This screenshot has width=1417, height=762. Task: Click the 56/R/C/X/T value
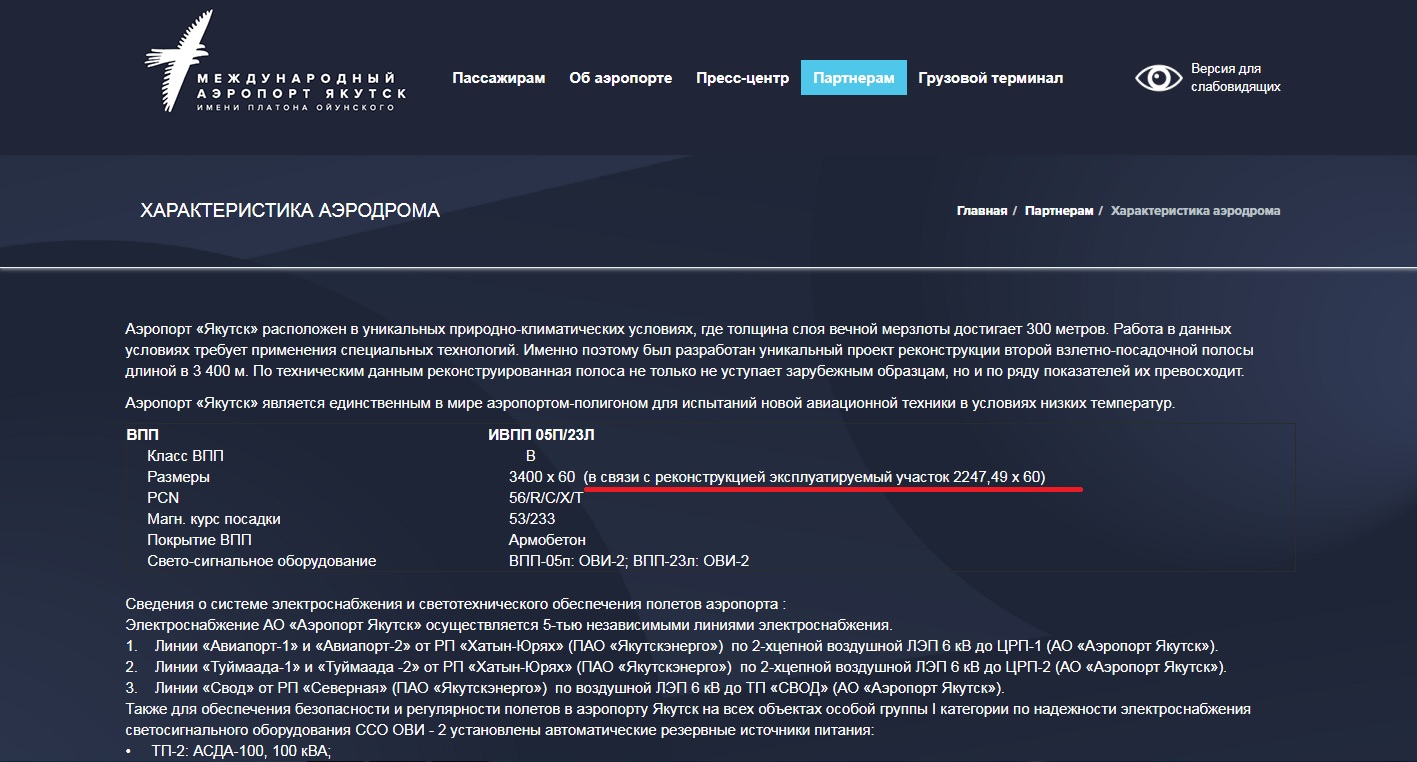(x=546, y=498)
